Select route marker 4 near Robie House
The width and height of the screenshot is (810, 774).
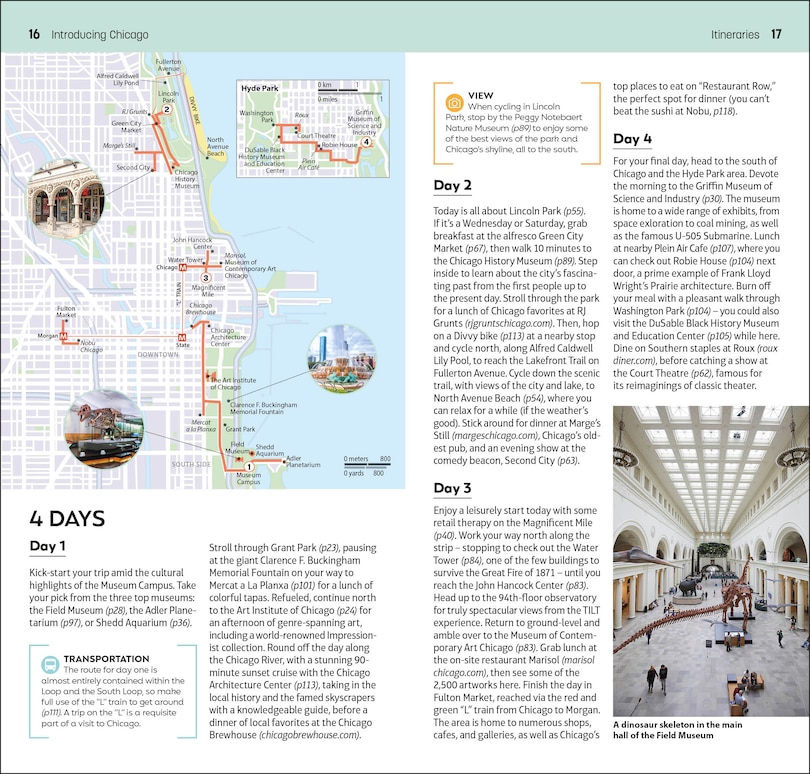pyautogui.click(x=367, y=142)
